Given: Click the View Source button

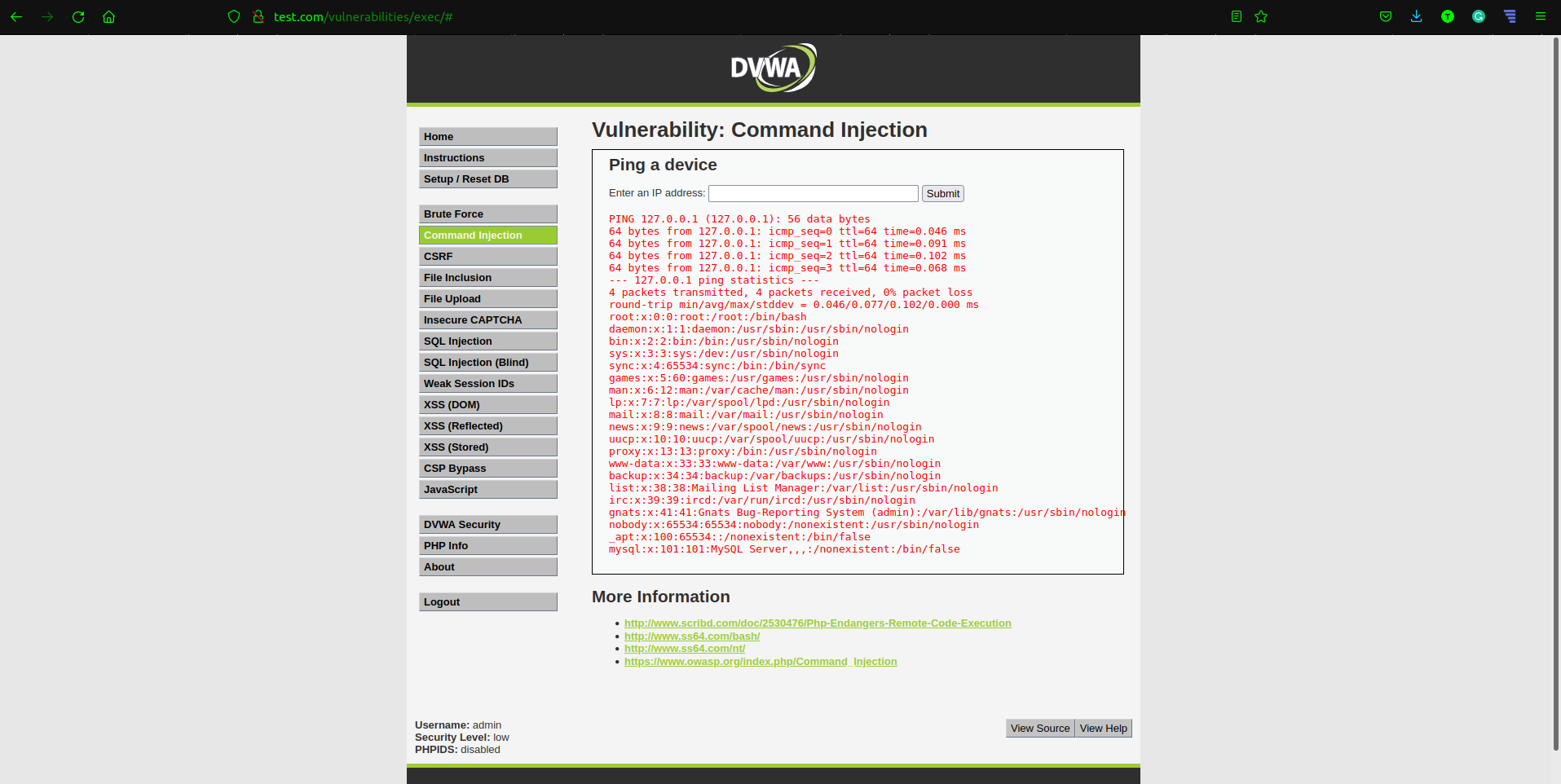Looking at the screenshot, I should click(1040, 729).
